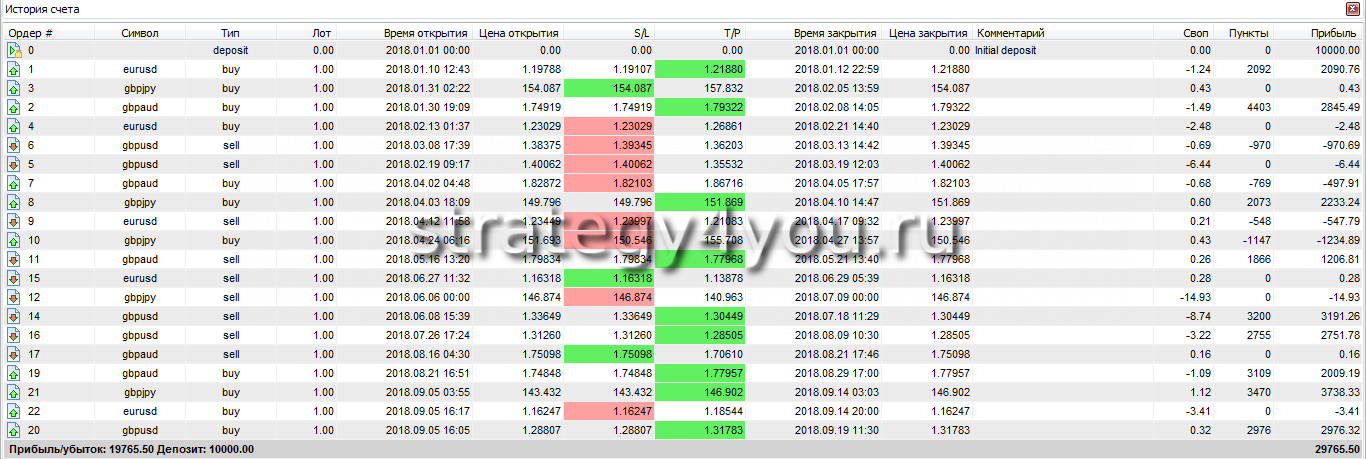Click the deposit icon of order 0
Screen dimensions: 1366x459
tap(14, 50)
